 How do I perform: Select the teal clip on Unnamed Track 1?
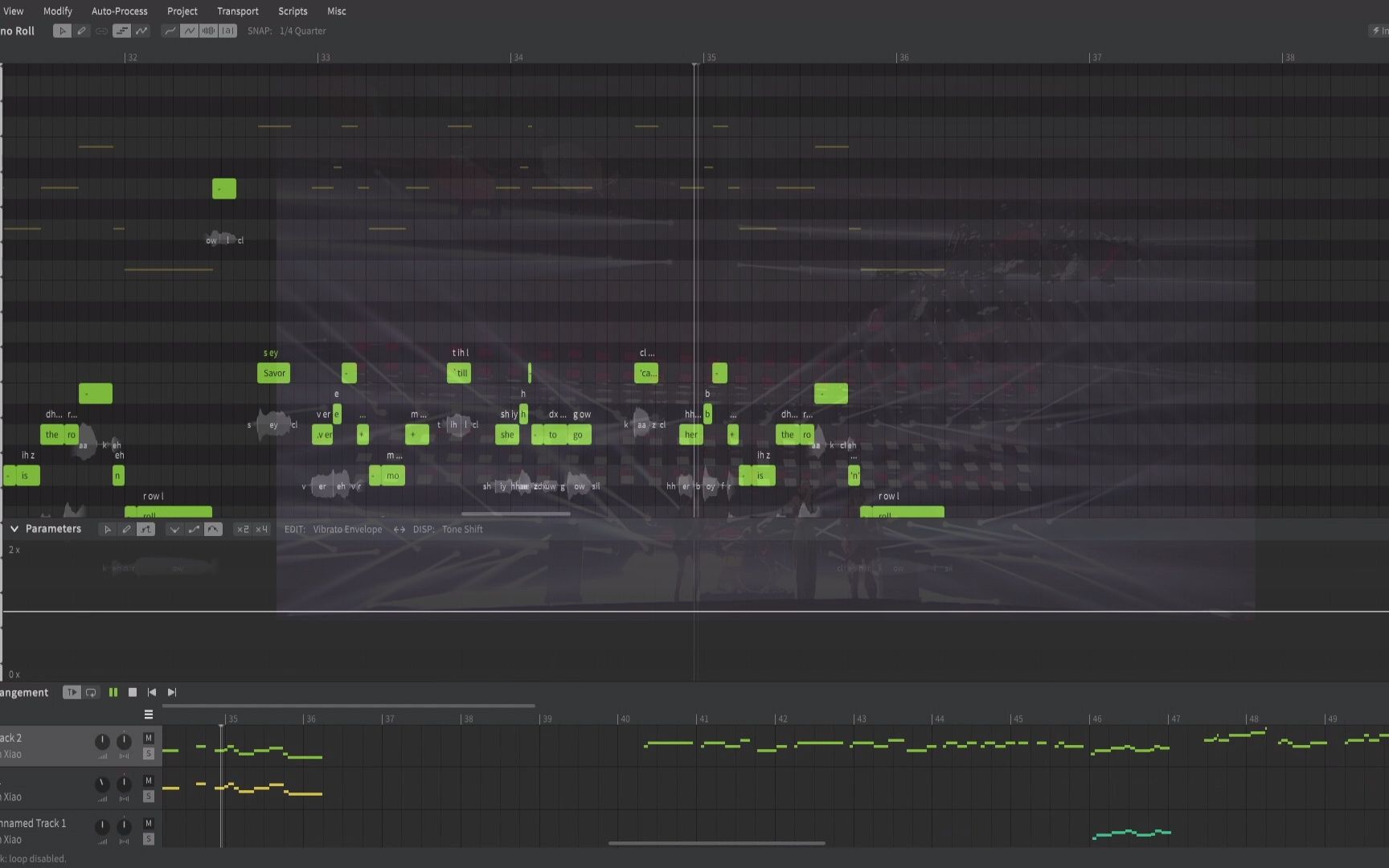(x=1132, y=833)
